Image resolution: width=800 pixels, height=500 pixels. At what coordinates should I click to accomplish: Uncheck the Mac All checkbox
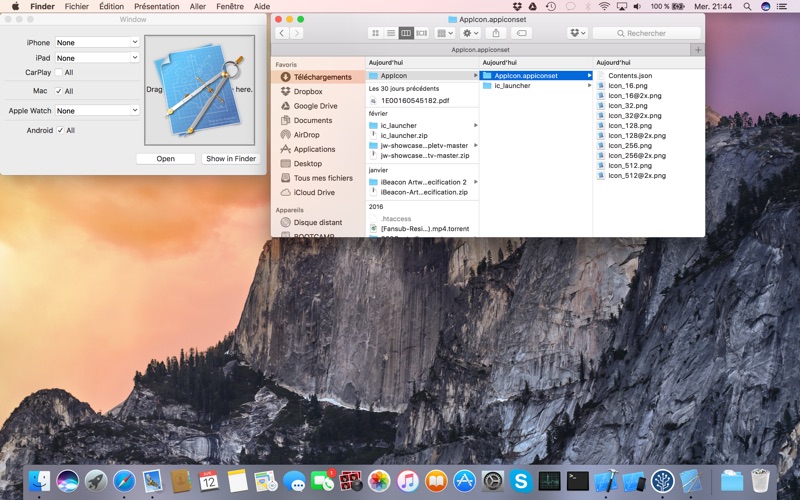[59, 91]
